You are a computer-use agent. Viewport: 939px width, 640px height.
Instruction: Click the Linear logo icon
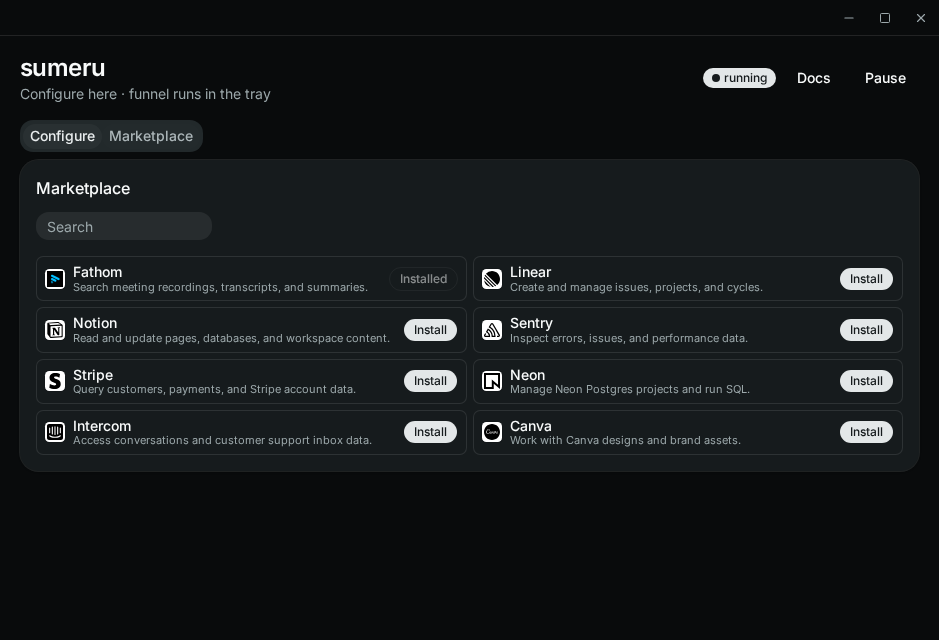pos(492,279)
